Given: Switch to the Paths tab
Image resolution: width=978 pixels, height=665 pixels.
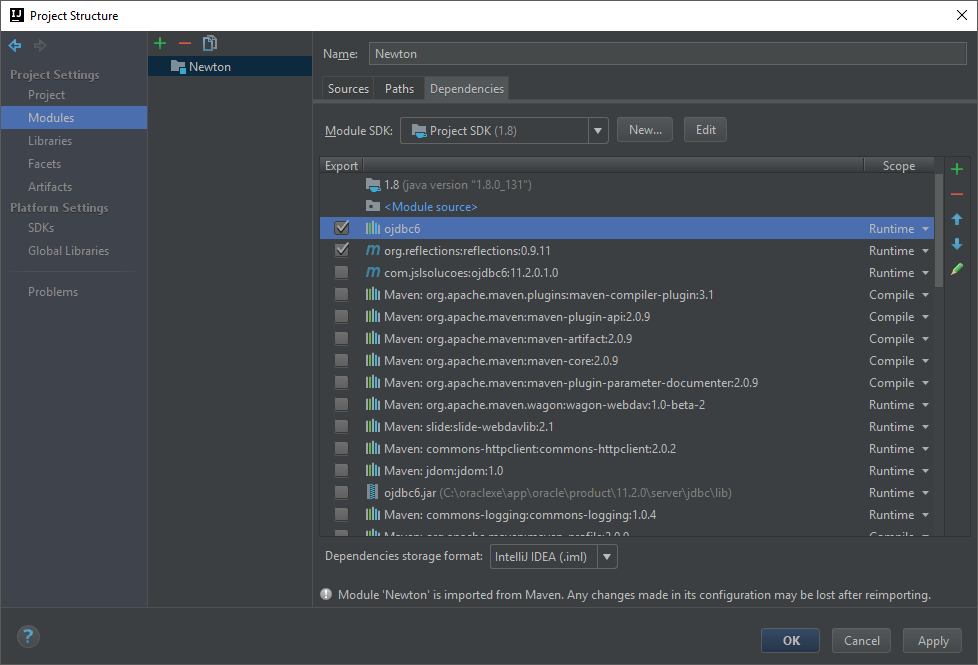Looking at the screenshot, I should pos(399,89).
